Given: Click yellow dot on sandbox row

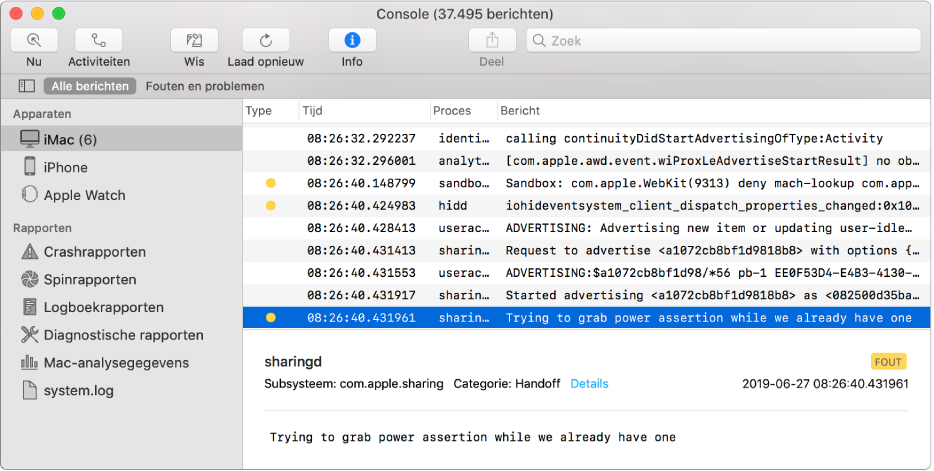Looking at the screenshot, I should (270, 183).
